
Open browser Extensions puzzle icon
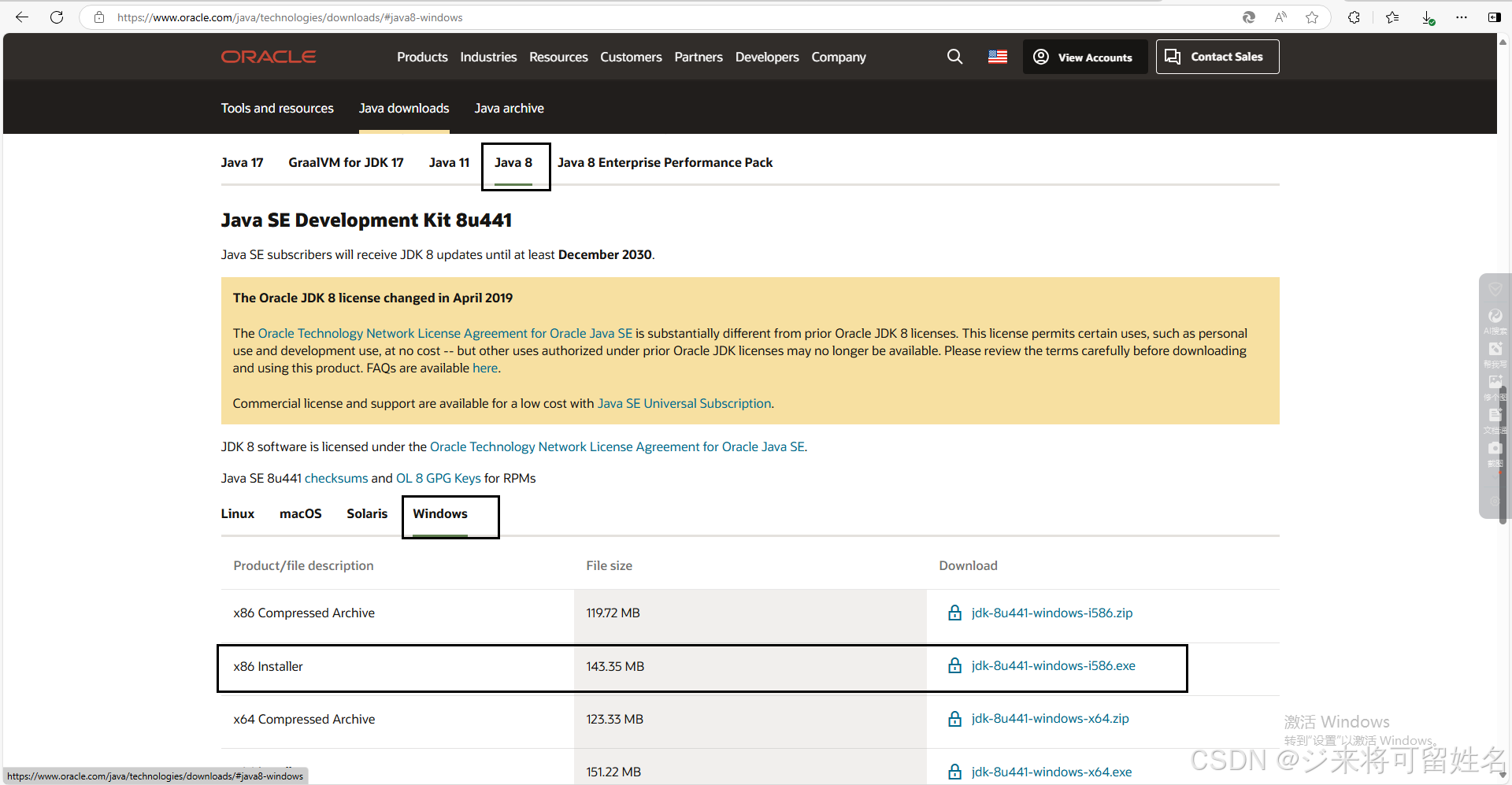coord(1354,17)
